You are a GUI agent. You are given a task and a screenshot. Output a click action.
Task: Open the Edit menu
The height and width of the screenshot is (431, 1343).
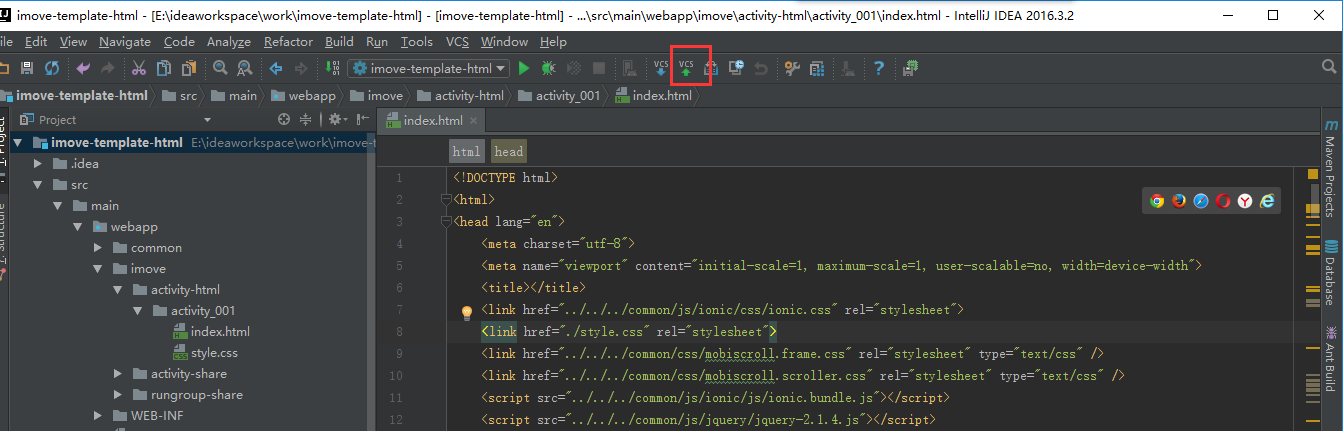(x=36, y=41)
